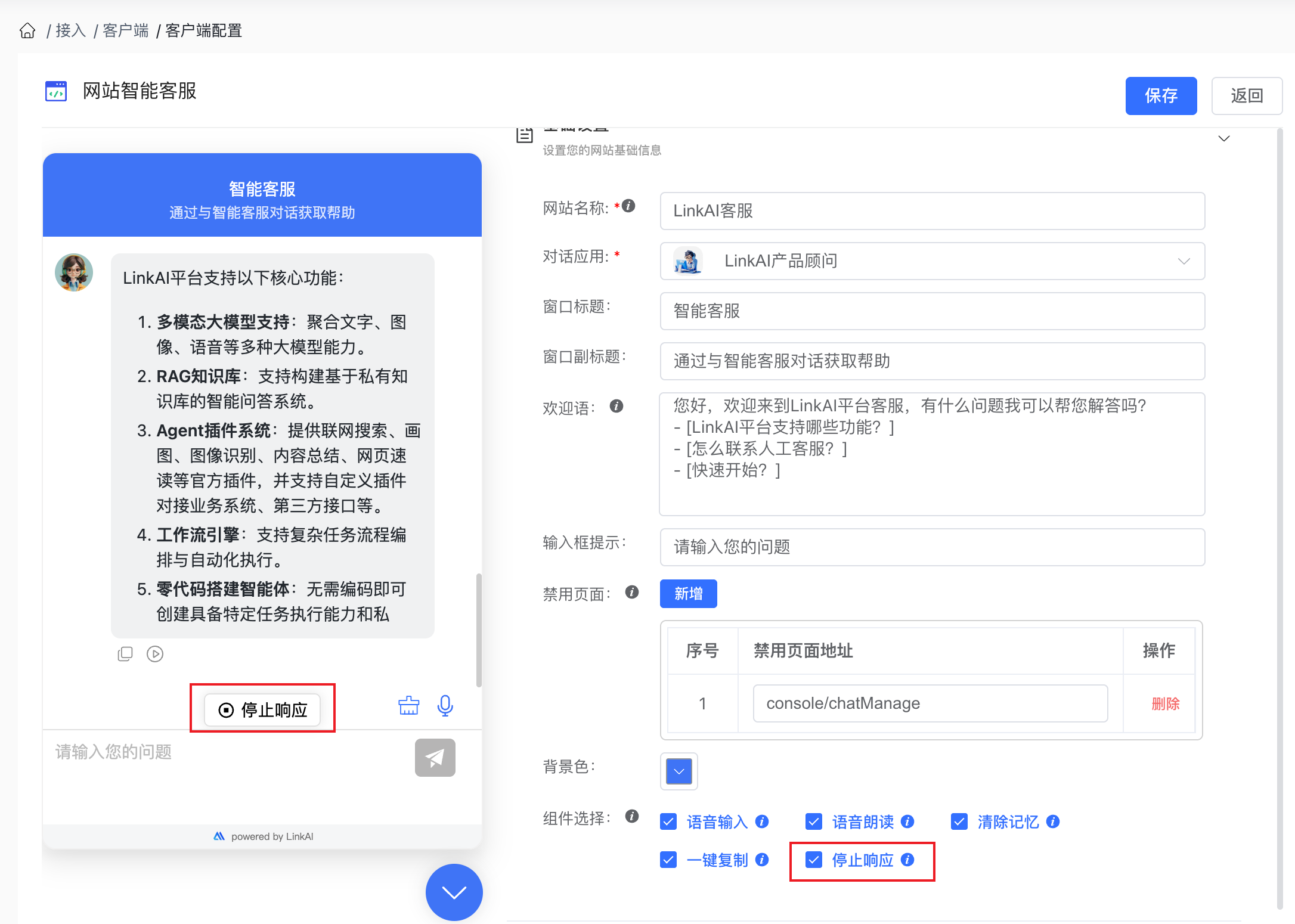This screenshot has width=1295, height=924.
Task: Click the microphone voice input icon
Action: pos(445,706)
